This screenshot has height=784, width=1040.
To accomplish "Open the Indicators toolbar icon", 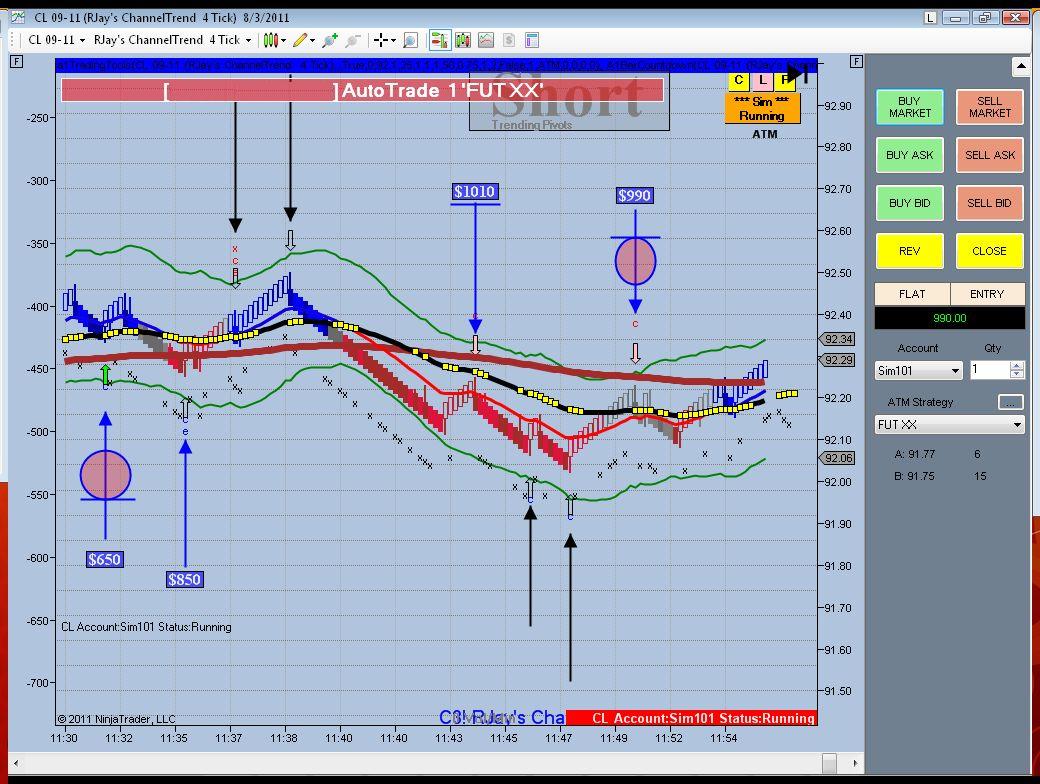I will (462, 40).
